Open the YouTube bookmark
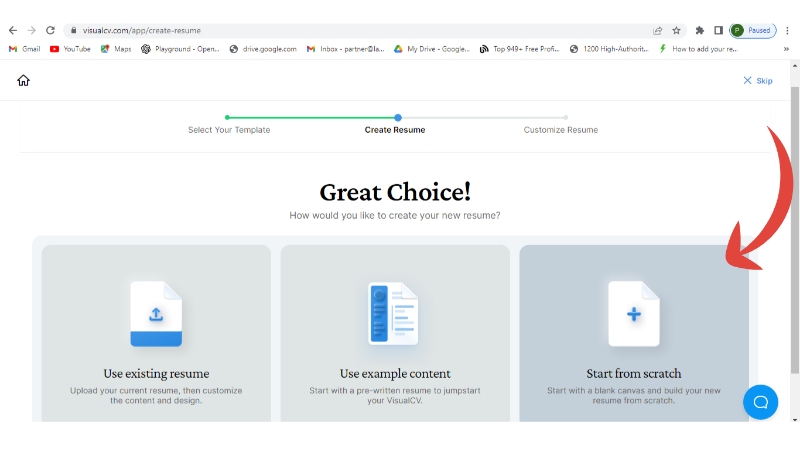Screen dimensions: 800x449 point(70,48)
